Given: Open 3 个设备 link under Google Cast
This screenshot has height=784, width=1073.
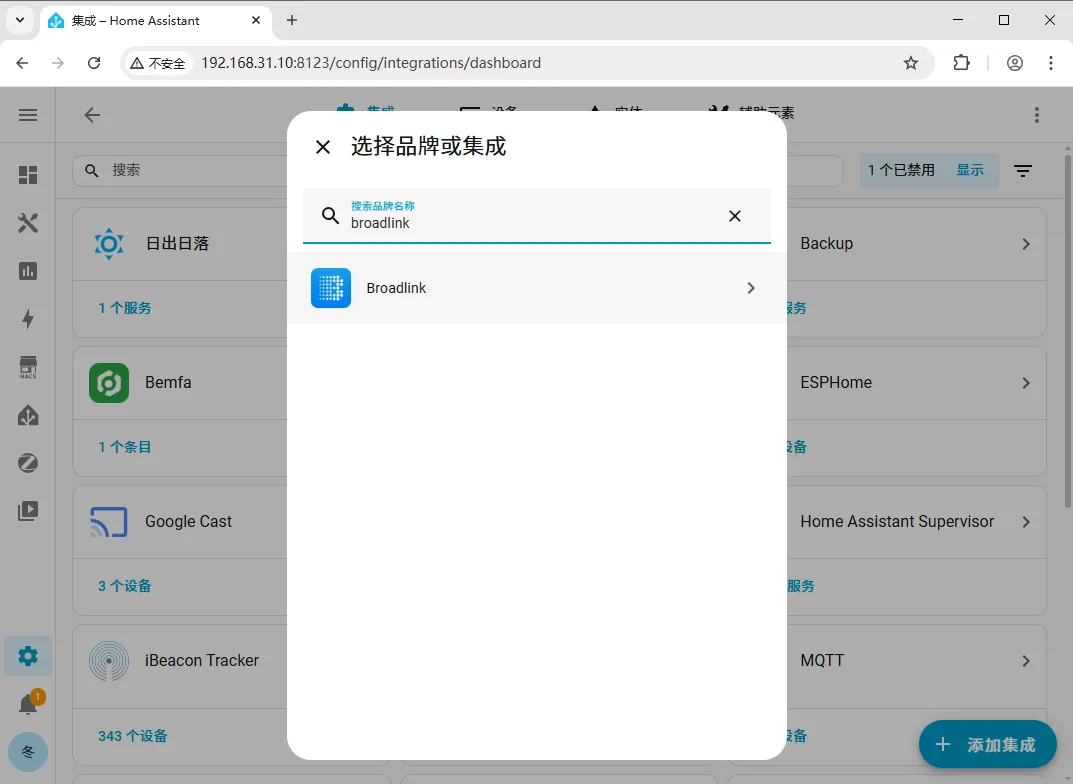Looking at the screenshot, I should pos(125,586).
